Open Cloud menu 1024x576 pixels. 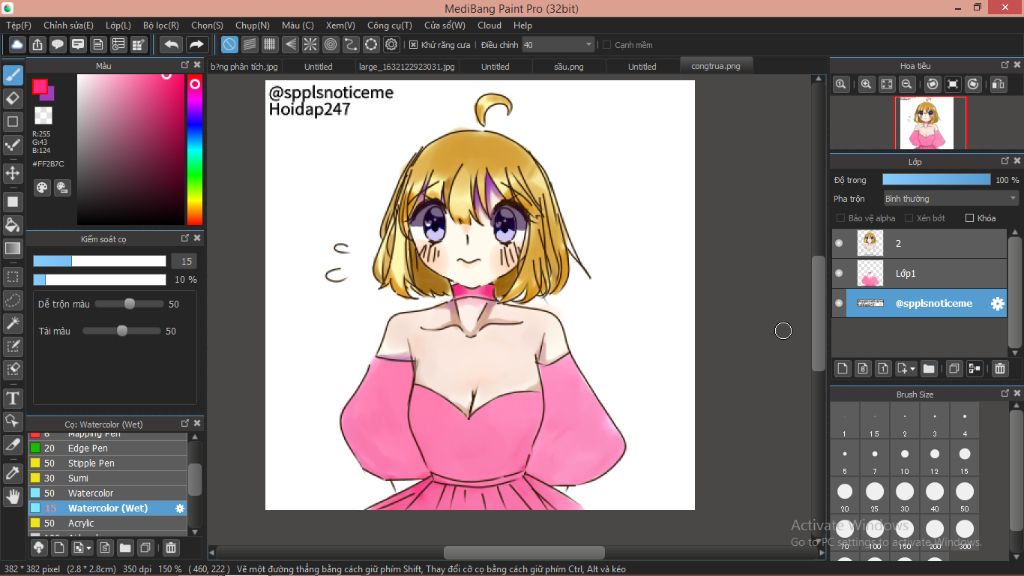pos(489,25)
